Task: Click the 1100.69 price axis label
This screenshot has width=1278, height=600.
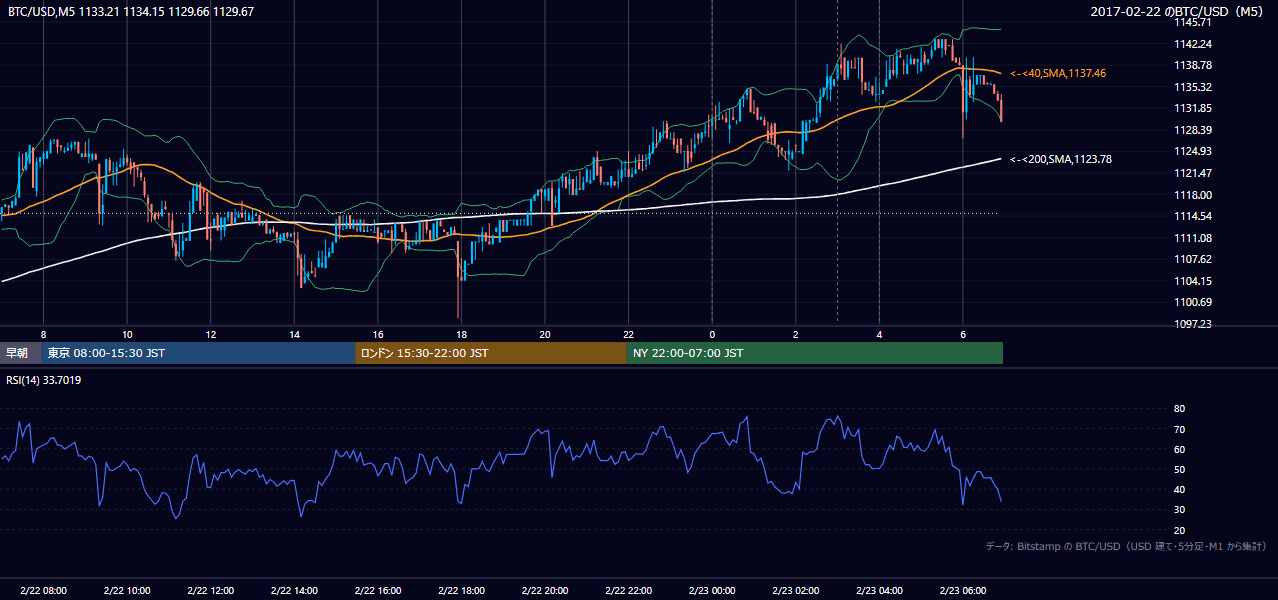Action: tap(1194, 302)
